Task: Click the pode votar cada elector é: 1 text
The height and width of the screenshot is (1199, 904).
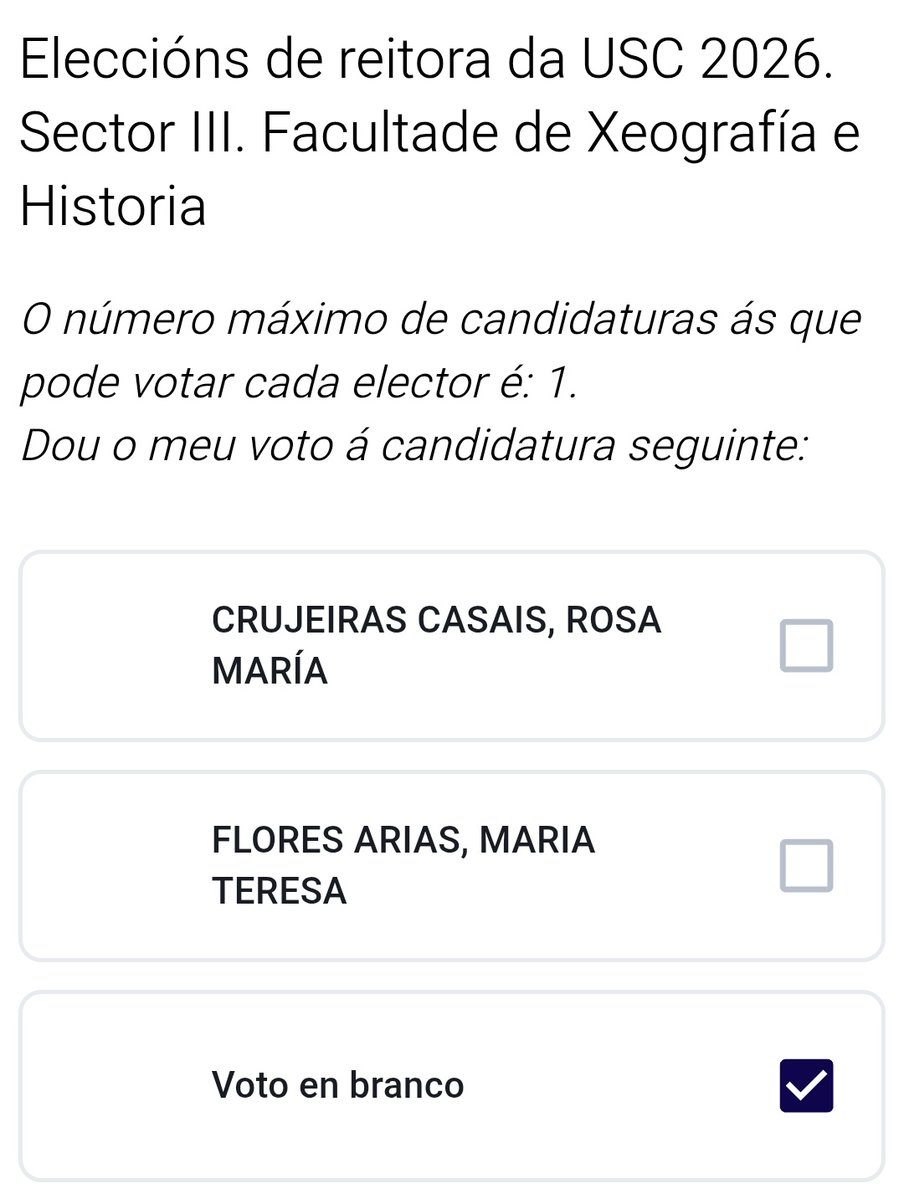Action: click(x=298, y=382)
